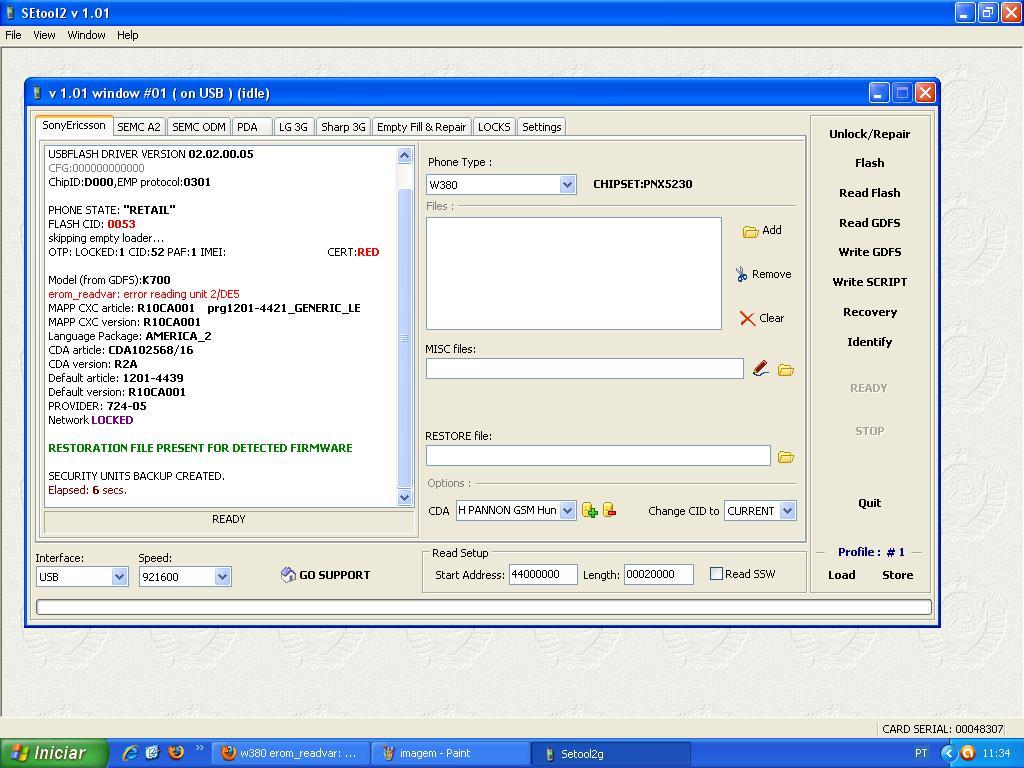This screenshot has width=1024, height=768.
Task: Click the GO SUPPORT button
Action: click(325, 575)
